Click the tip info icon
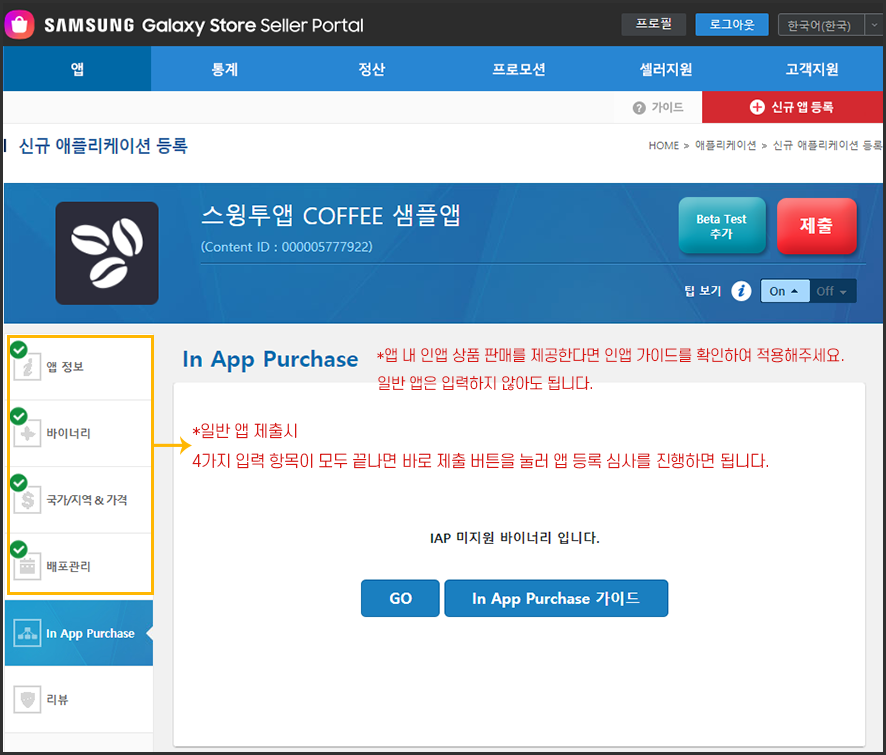 point(741,291)
